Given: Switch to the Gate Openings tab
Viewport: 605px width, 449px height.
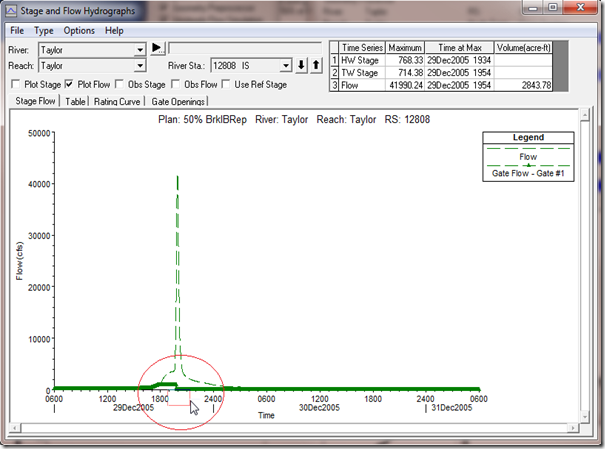Looking at the screenshot, I should pyautogui.click(x=178, y=101).
